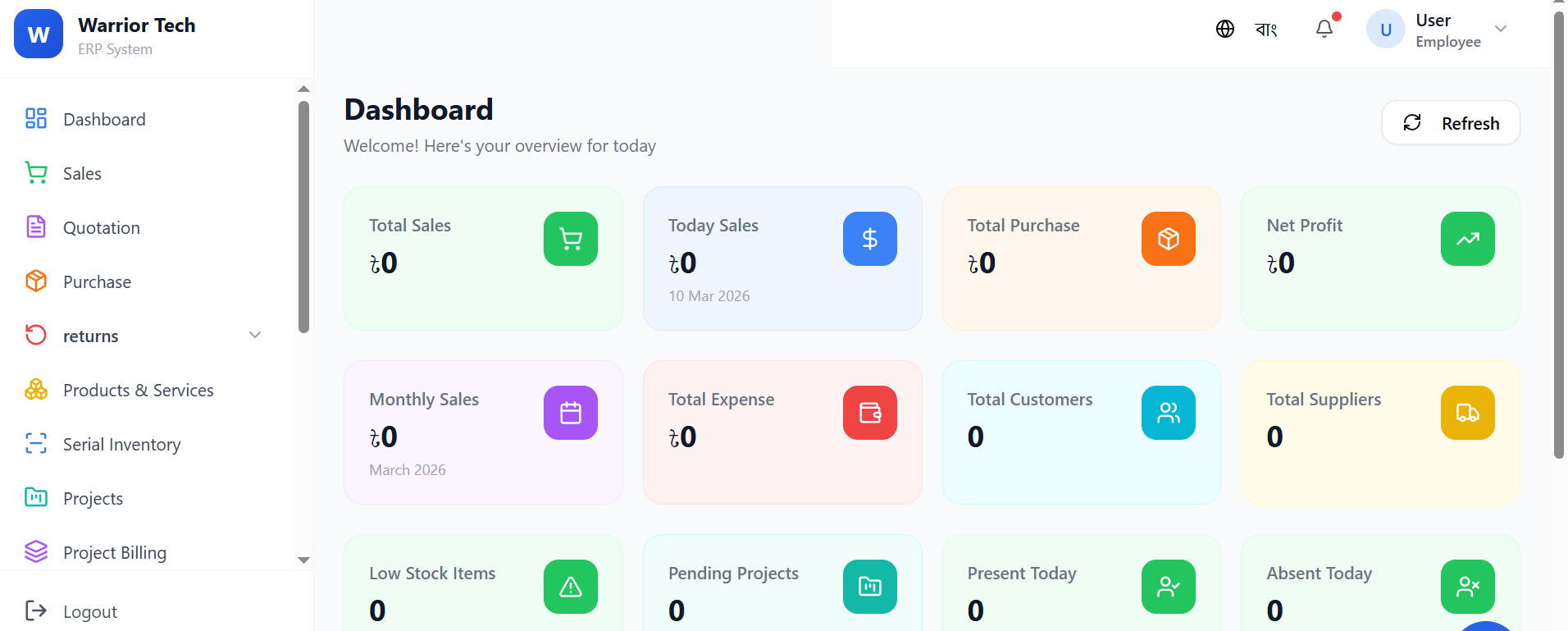The width and height of the screenshot is (1568, 631).
Task: Click the Logout arrow icon
Action: click(36, 610)
